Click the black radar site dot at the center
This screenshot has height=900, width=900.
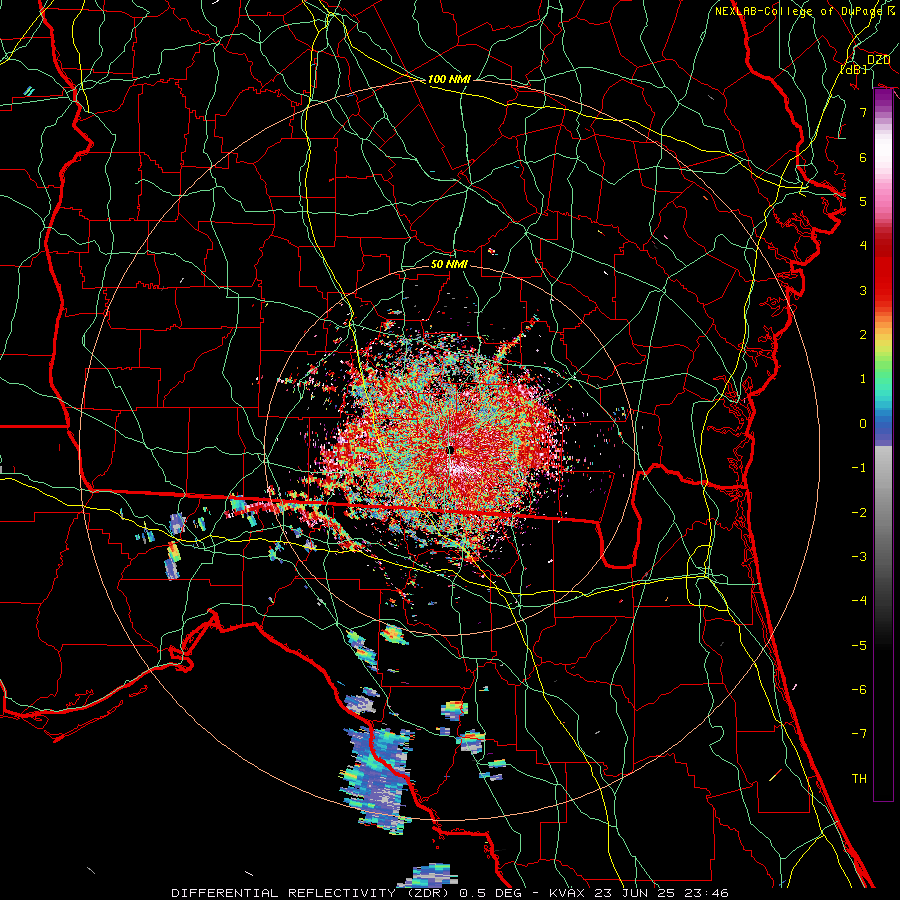pos(451,450)
